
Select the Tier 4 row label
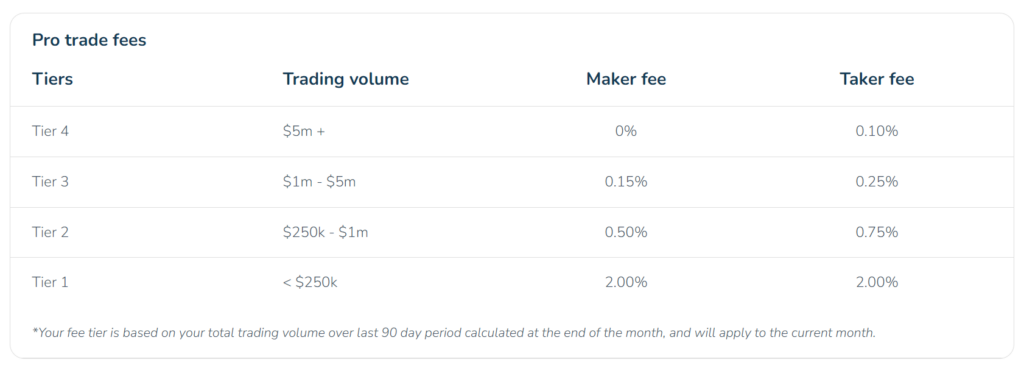pyautogui.click(x=50, y=131)
